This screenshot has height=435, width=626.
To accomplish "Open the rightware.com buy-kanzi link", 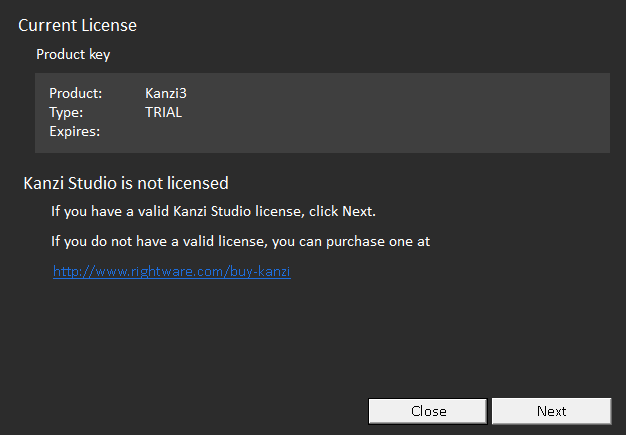I will (x=171, y=271).
